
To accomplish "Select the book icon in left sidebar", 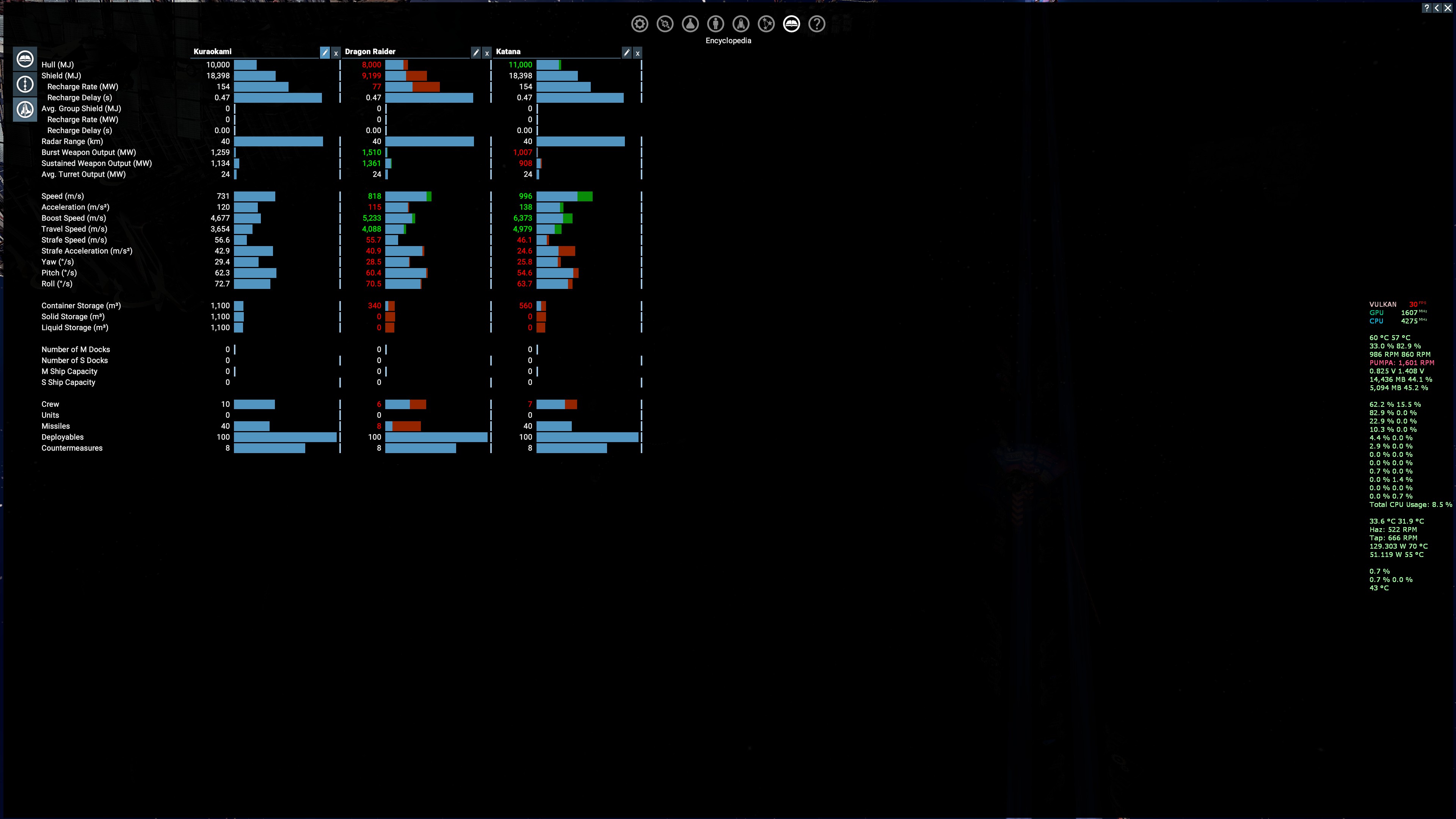I will click(x=25, y=59).
